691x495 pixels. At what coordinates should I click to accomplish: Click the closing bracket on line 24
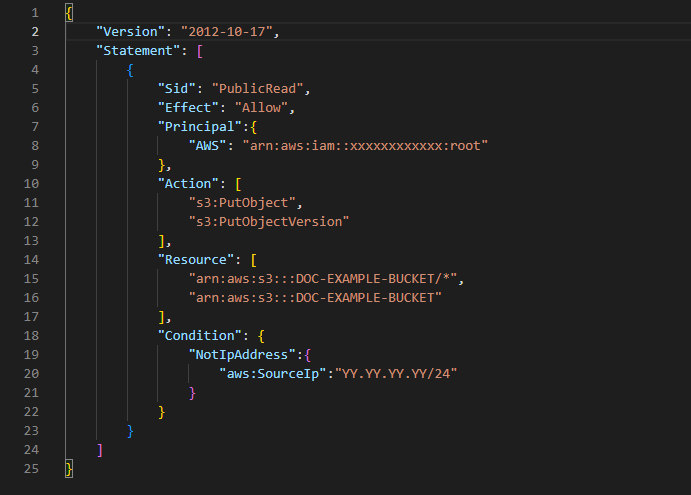tap(100, 450)
